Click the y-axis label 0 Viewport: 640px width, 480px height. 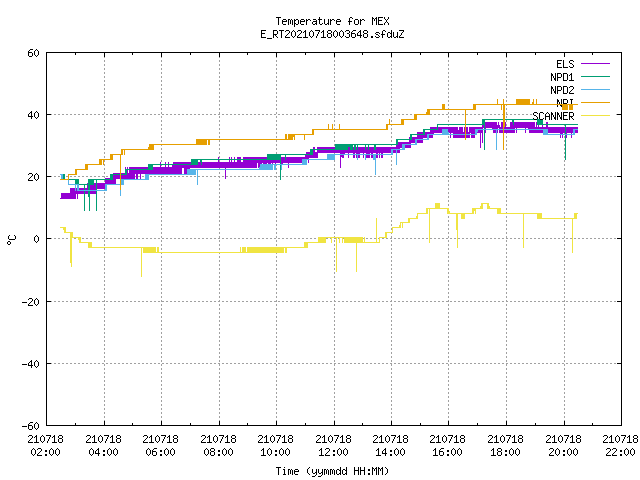tap(37, 239)
